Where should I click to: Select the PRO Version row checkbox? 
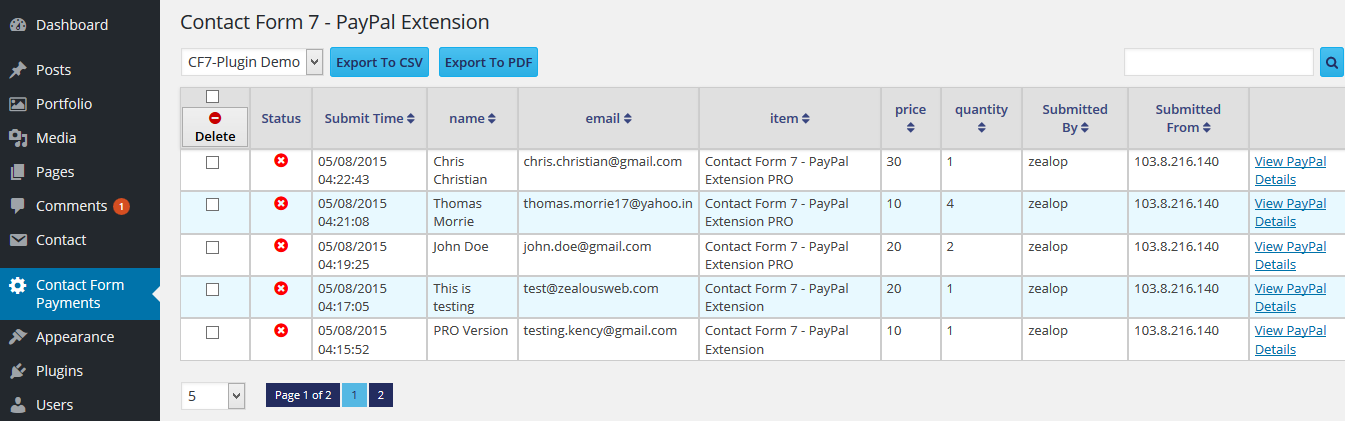point(212,331)
